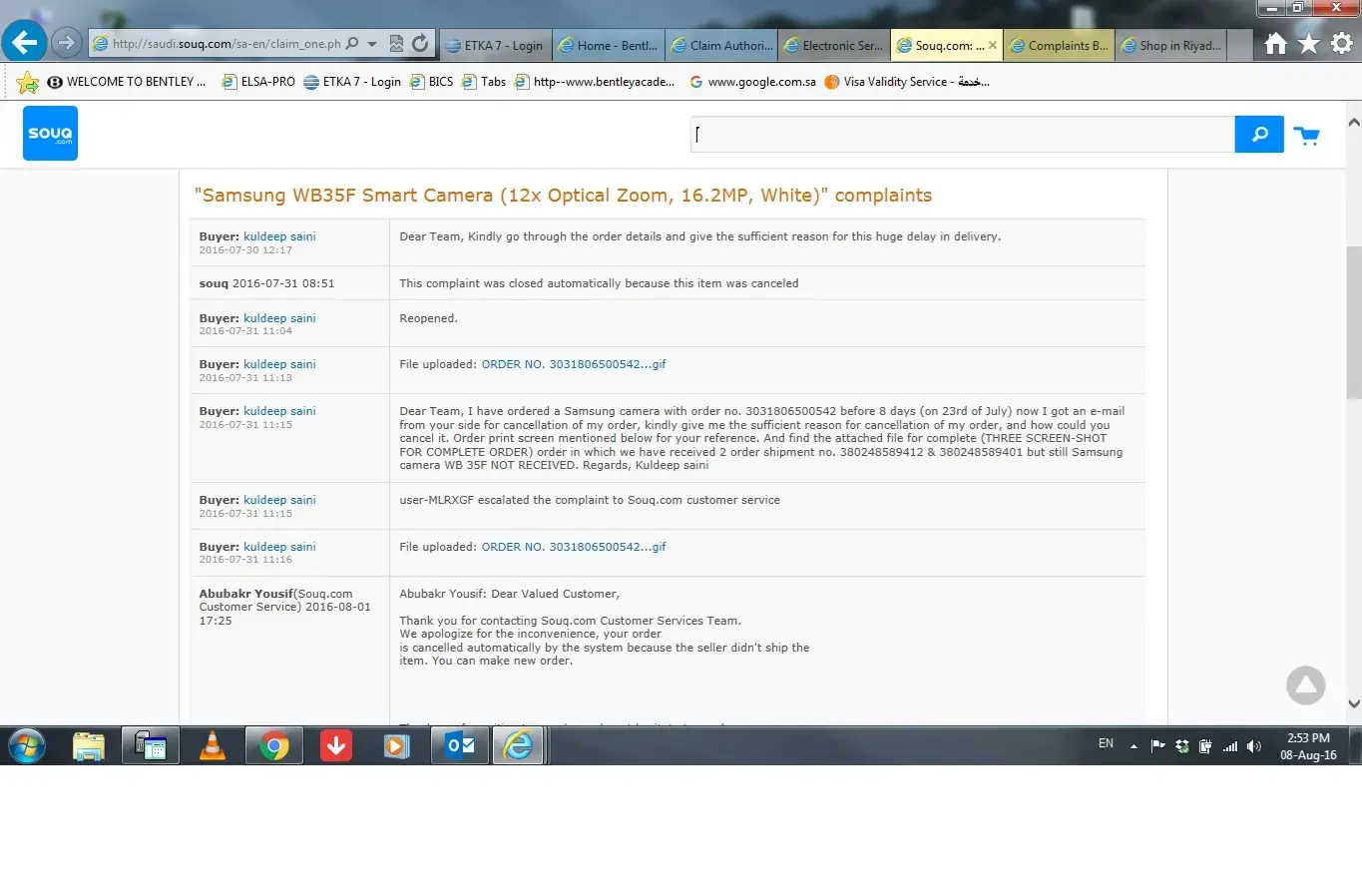Open the first uploaded ORDER NO. gif link
This screenshot has height=896, width=1362.
point(573,364)
